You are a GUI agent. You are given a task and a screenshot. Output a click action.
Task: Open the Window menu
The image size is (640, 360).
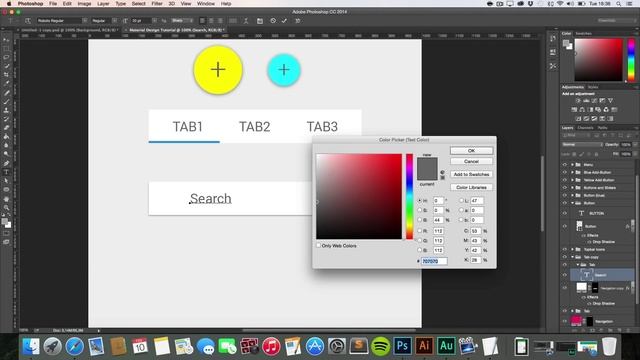click(x=206, y=3)
